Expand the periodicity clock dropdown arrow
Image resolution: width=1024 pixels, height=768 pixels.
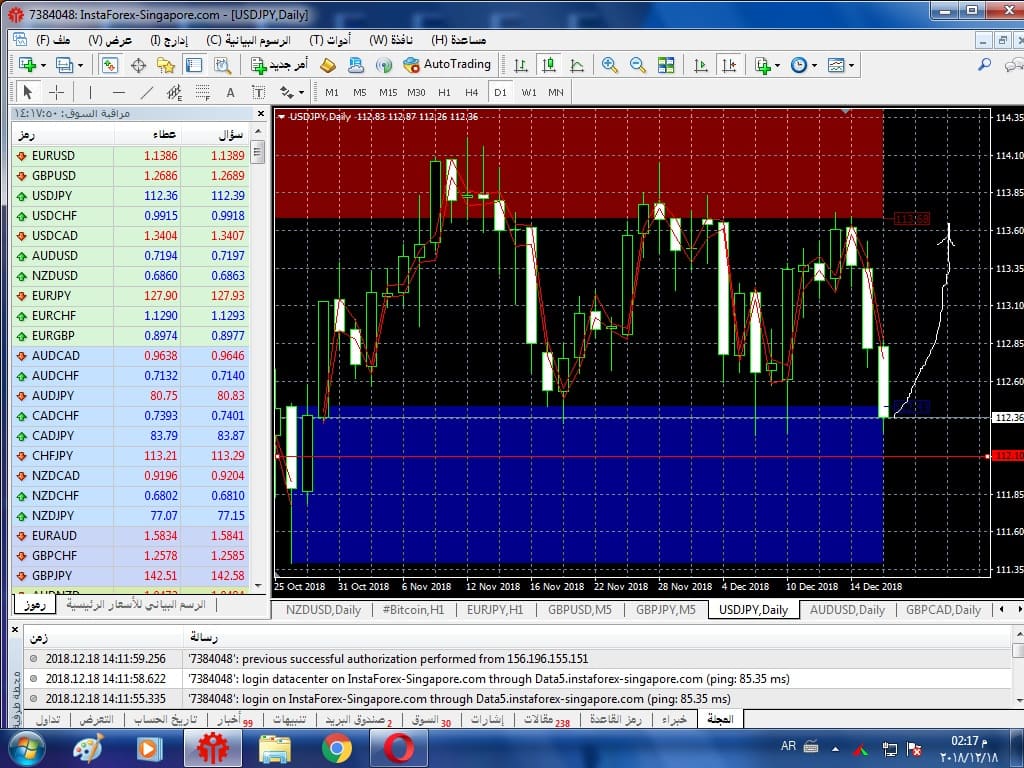point(814,65)
